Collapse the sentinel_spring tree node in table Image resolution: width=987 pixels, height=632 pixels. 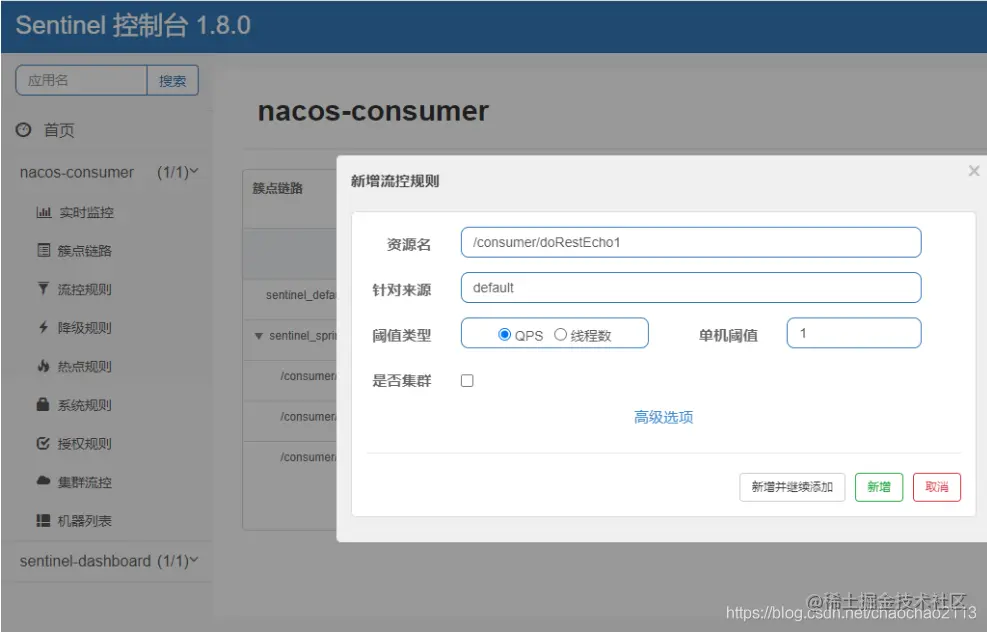(258, 337)
